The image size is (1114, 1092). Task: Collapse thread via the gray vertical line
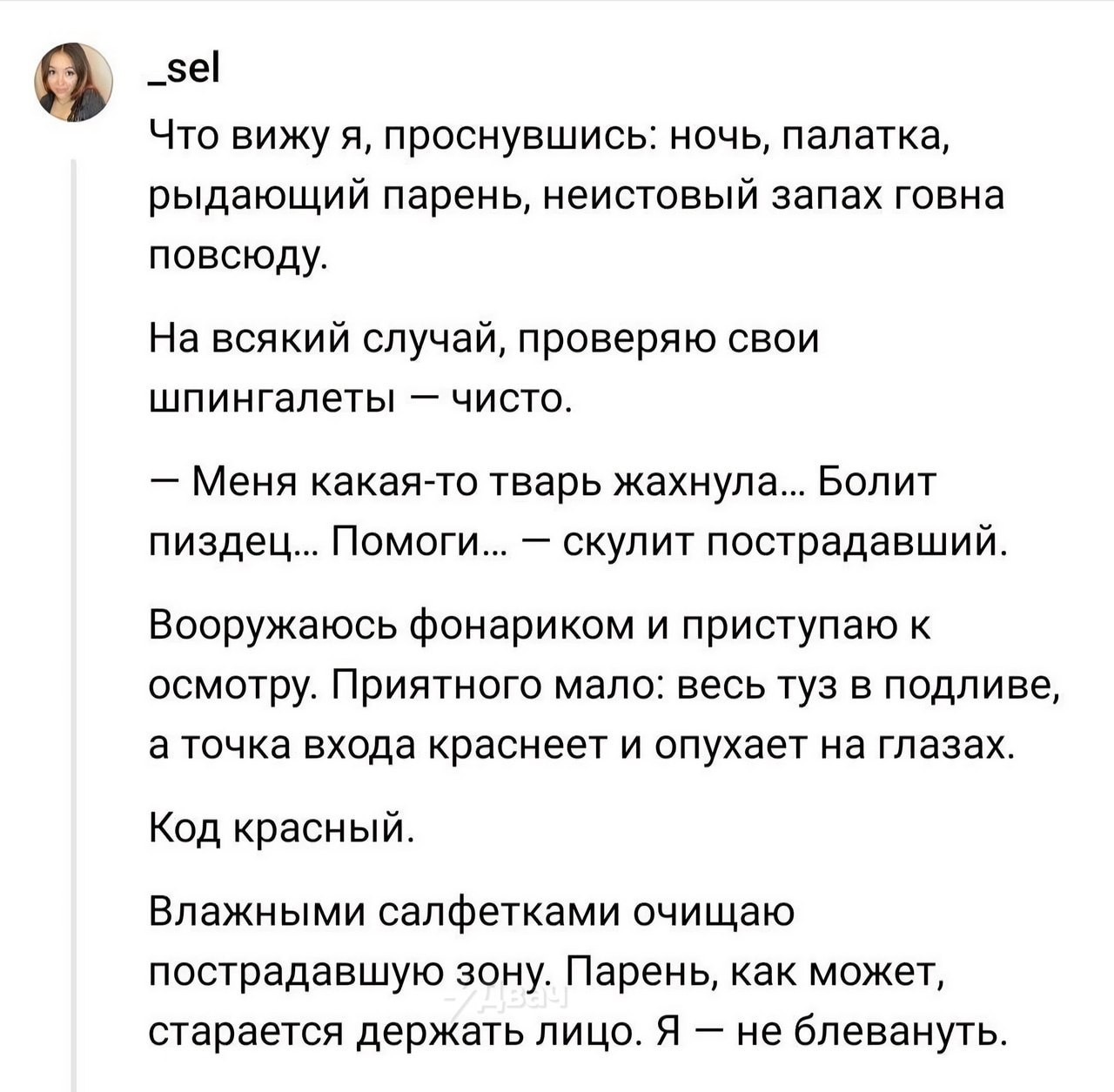coord(74,625)
